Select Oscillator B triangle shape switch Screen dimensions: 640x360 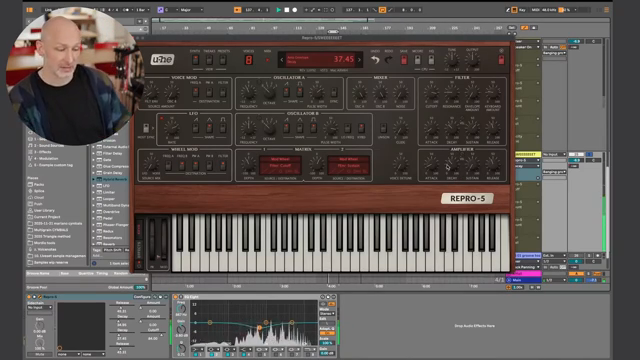300,128
